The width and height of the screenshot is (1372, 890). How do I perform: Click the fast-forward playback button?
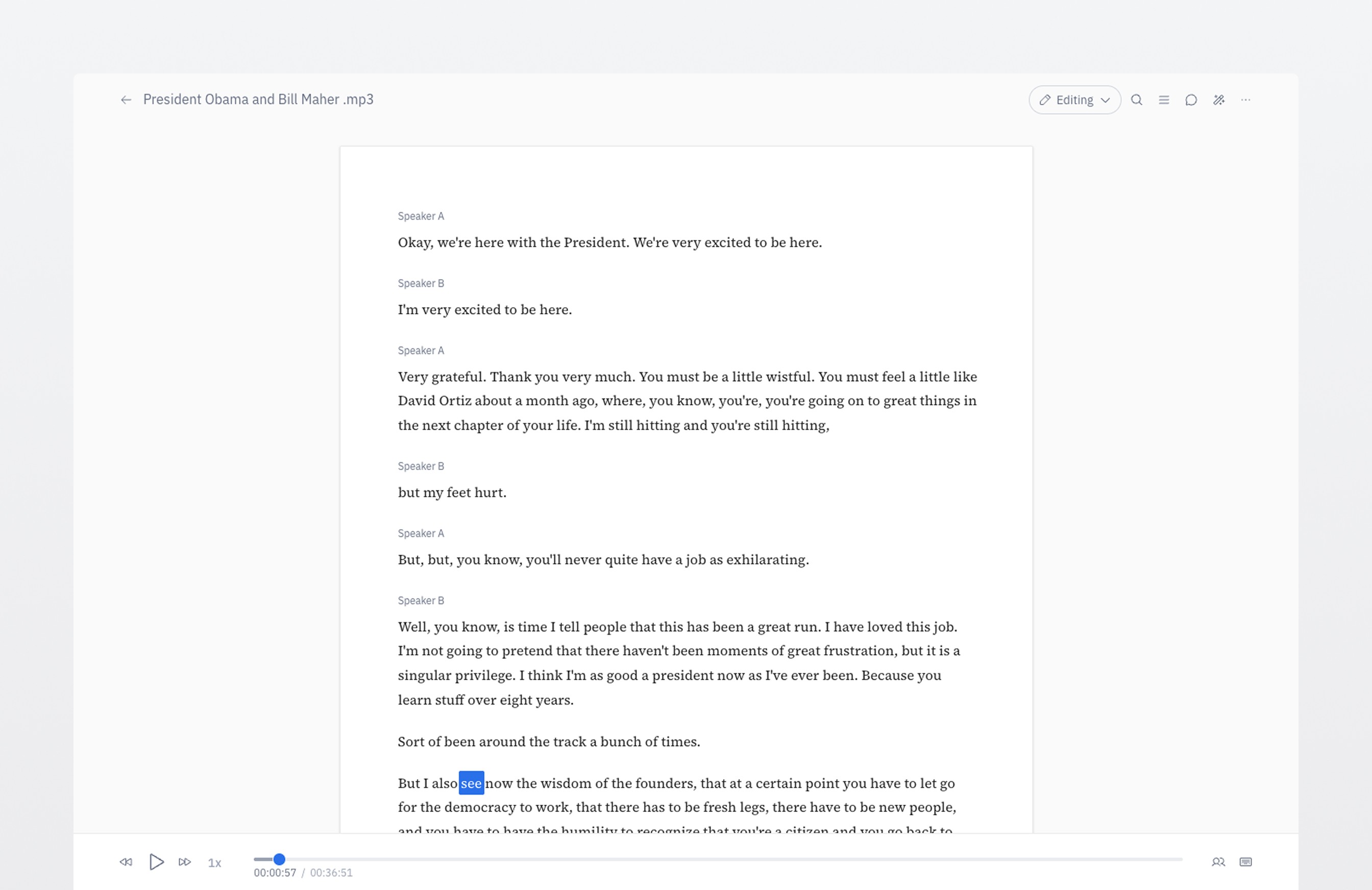click(184, 862)
